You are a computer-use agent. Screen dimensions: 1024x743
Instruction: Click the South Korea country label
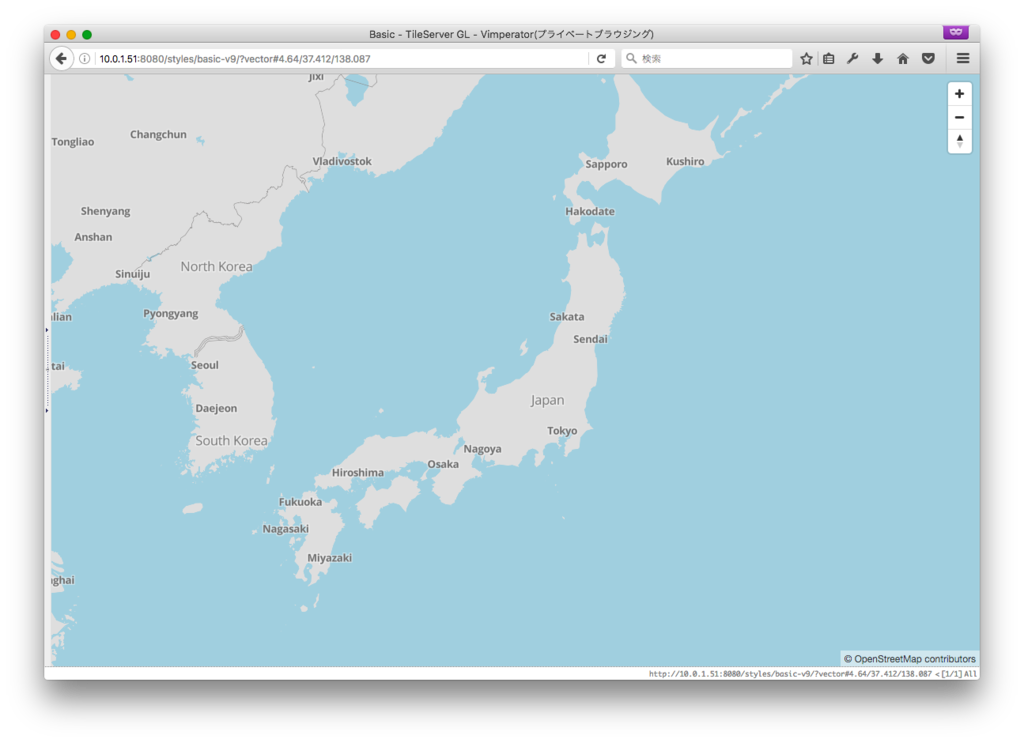[231, 441]
